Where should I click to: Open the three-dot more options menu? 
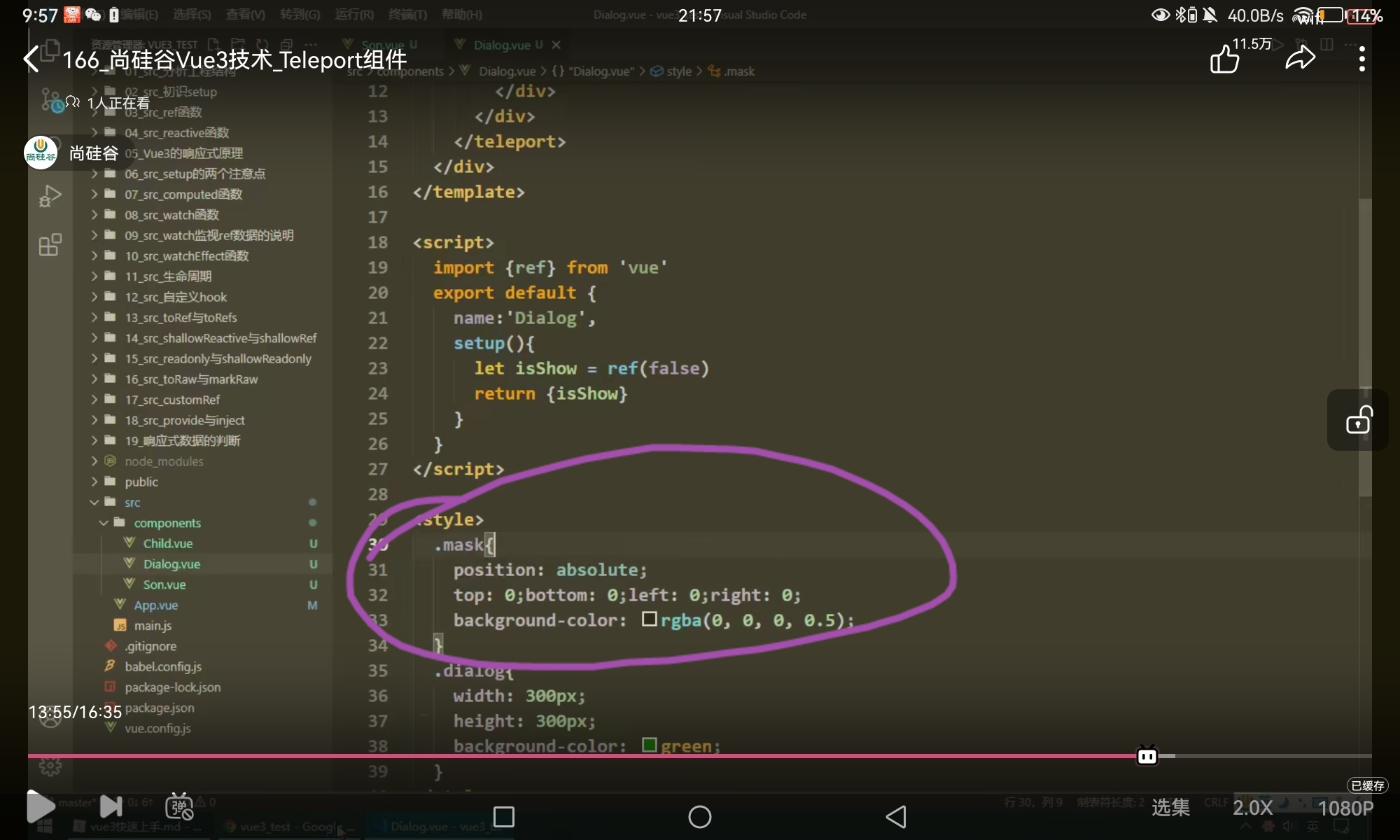(1361, 59)
